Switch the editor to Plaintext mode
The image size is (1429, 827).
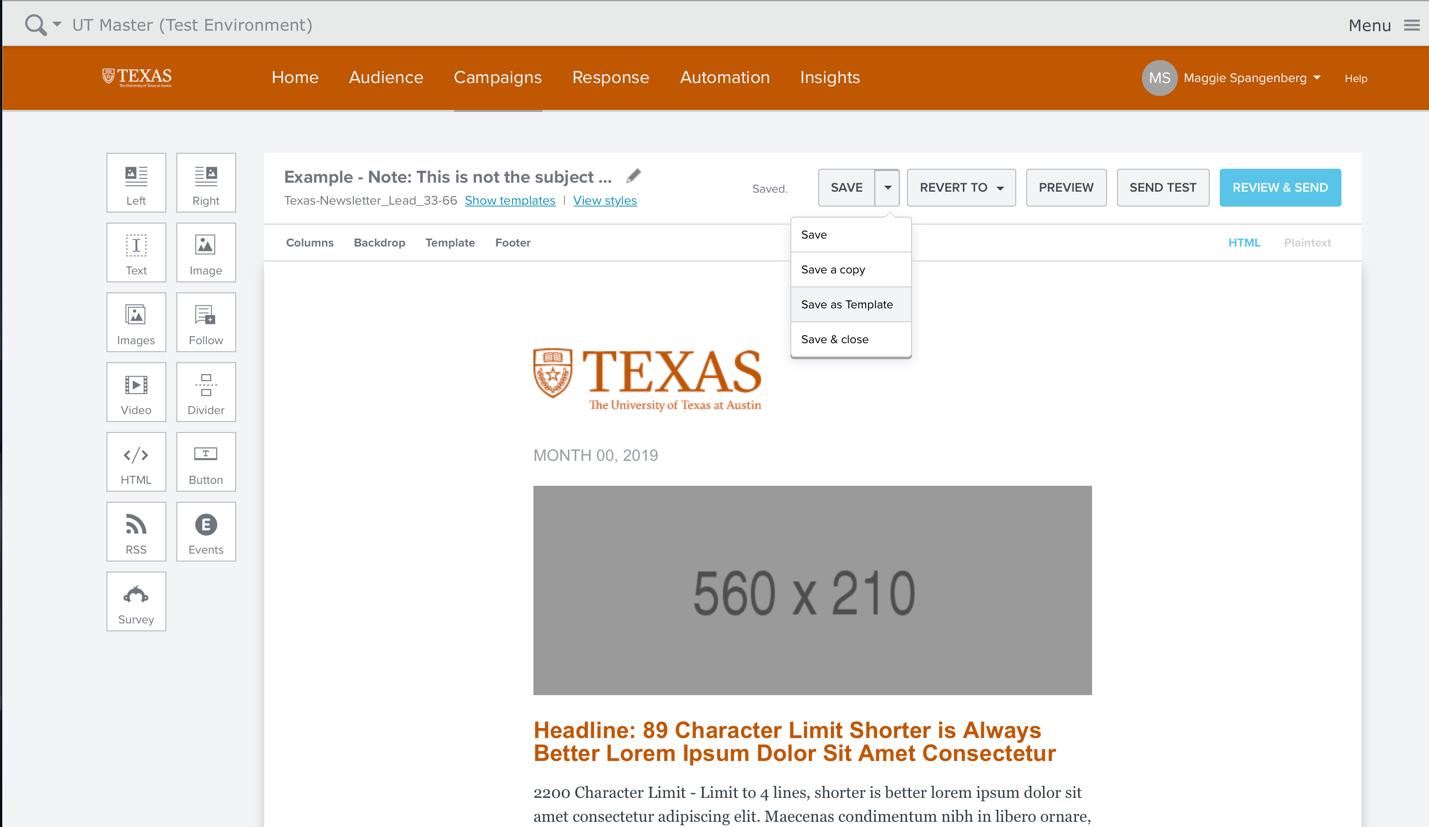click(1307, 242)
